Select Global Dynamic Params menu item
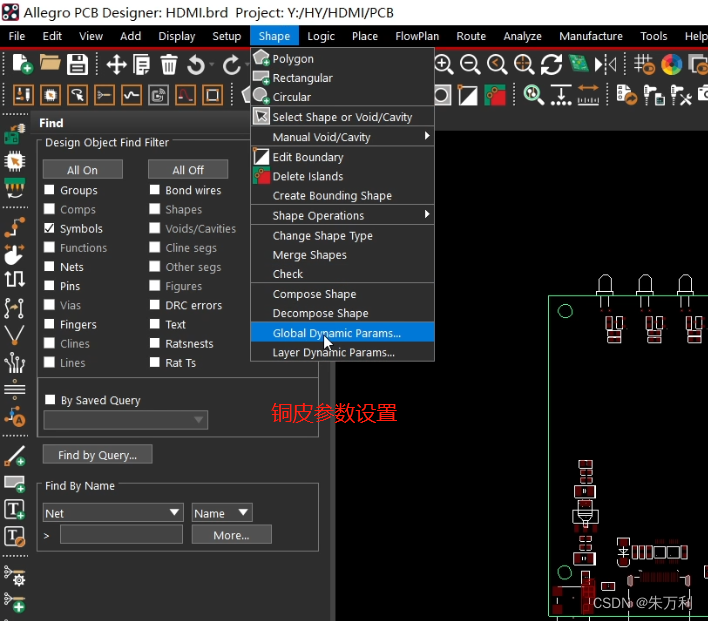Screen dimensions: 708x621 (x=336, y=333)
